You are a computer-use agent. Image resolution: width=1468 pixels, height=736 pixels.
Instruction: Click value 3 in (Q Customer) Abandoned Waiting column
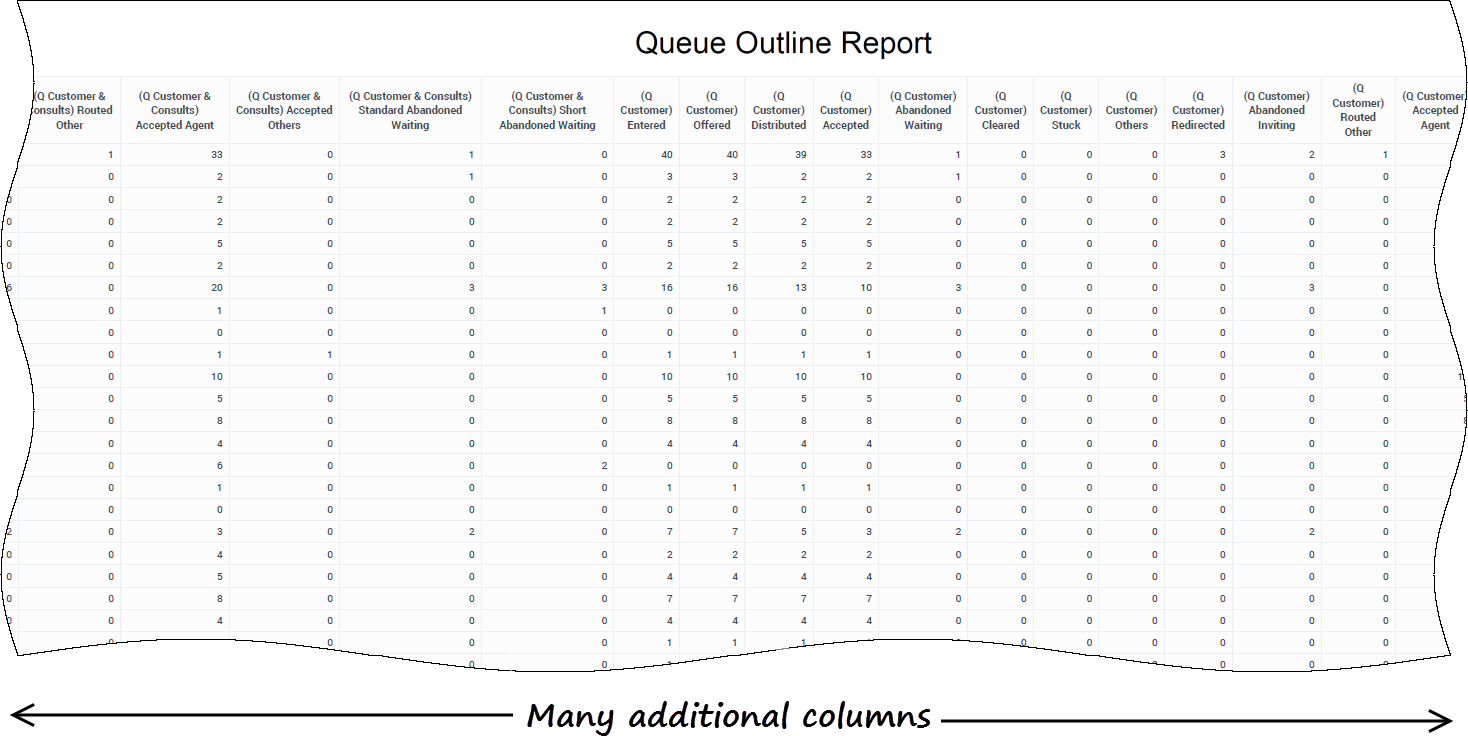coord(958,288)
